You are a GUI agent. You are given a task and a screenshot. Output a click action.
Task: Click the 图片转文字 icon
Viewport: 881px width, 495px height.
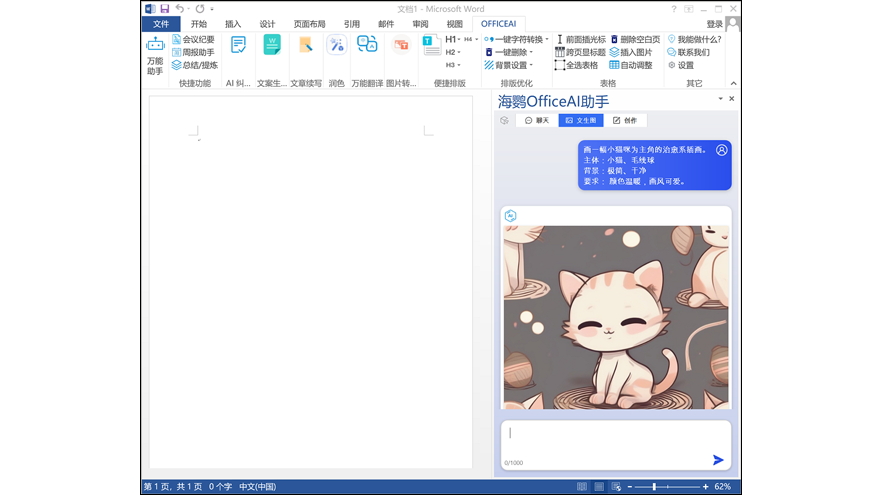[401, 45]
